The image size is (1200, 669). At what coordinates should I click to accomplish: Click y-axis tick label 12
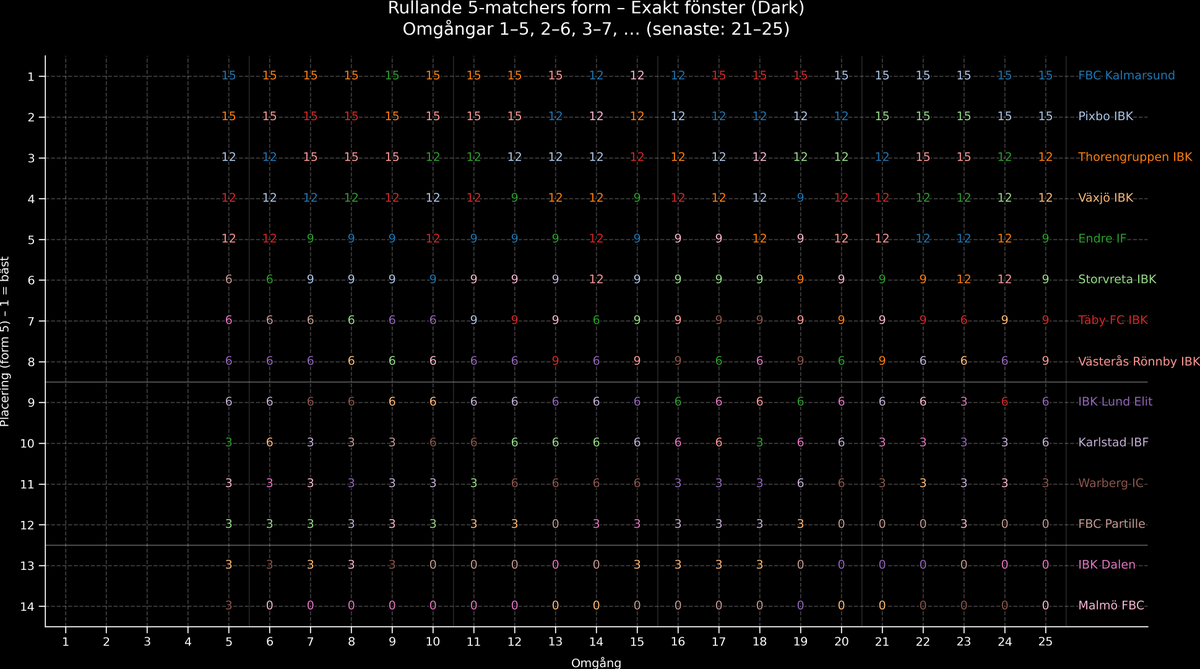click(28, 524)
